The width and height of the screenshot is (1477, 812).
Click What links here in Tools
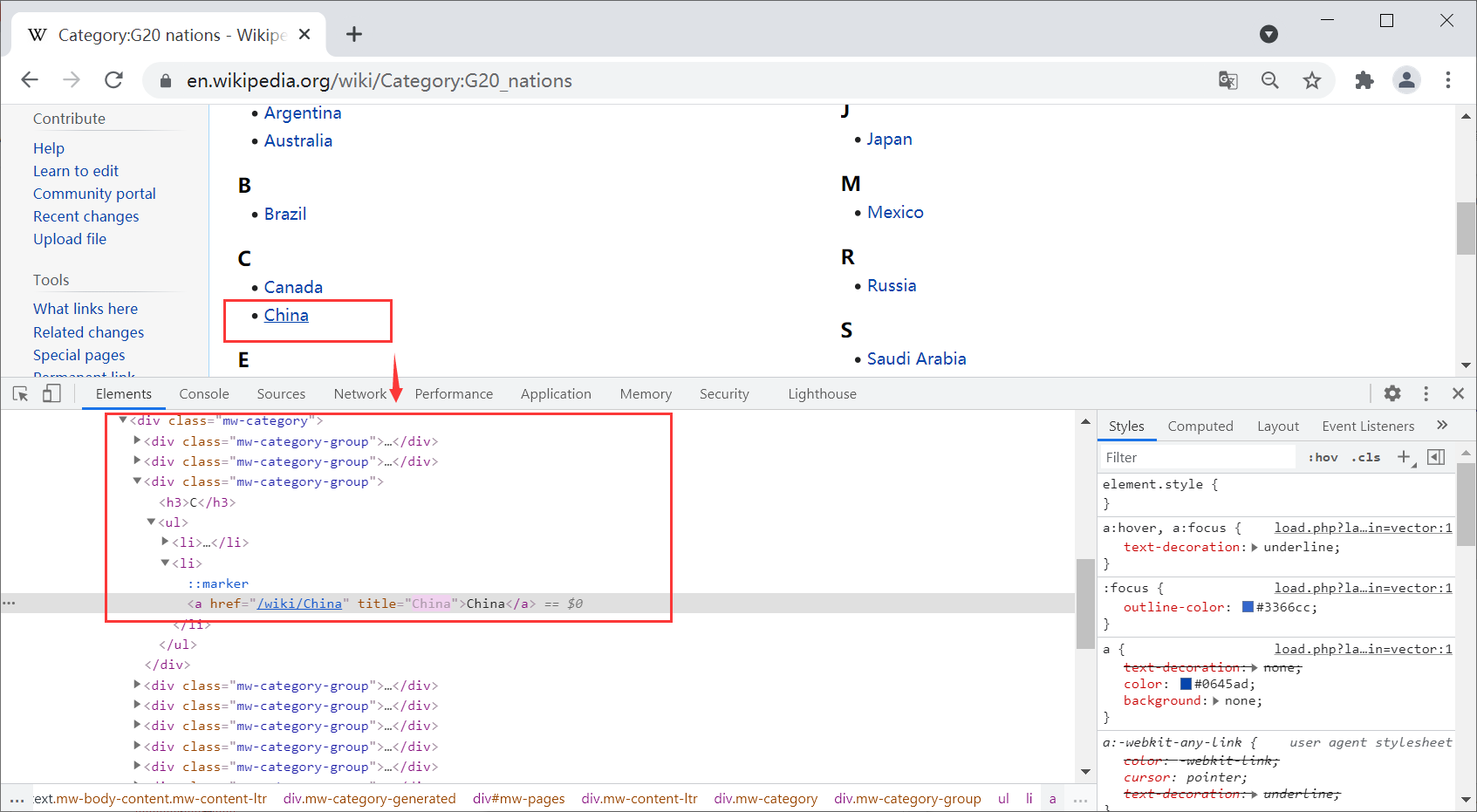85,309
